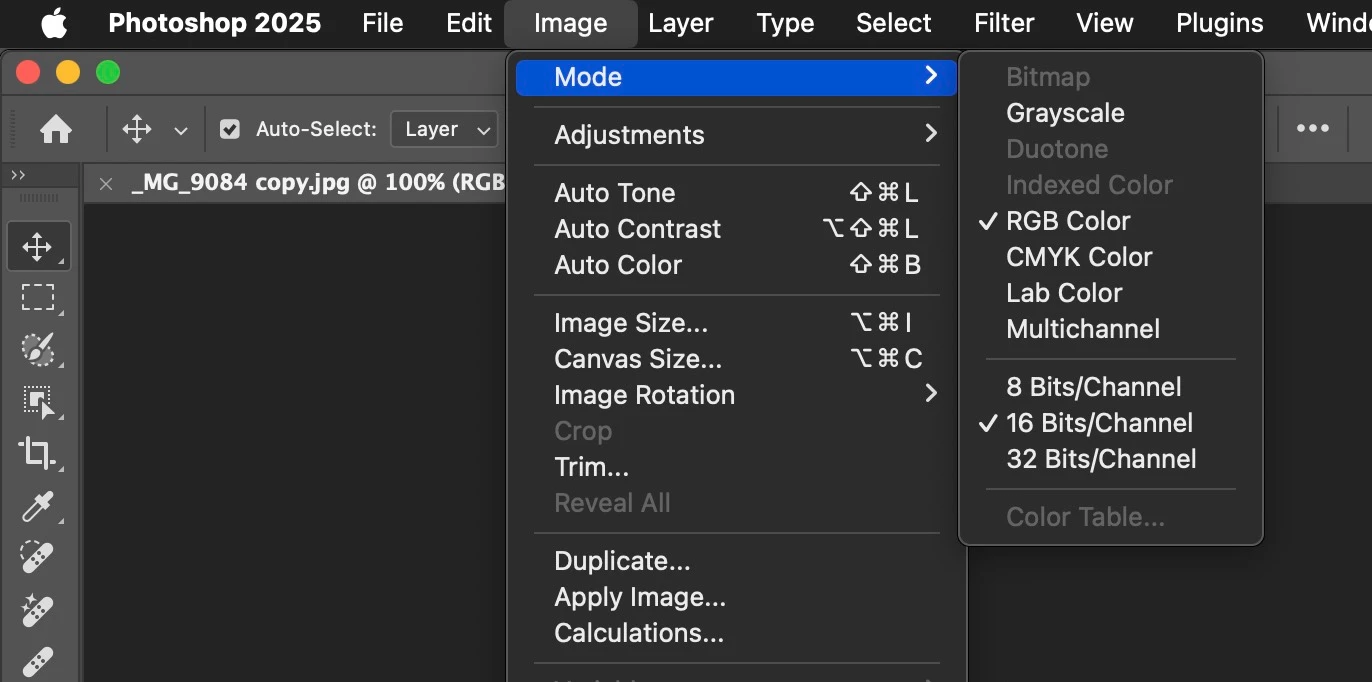Select the Object Selection tool
Viewport: 1372px width, 682px height.
click(x=38, y=401)
